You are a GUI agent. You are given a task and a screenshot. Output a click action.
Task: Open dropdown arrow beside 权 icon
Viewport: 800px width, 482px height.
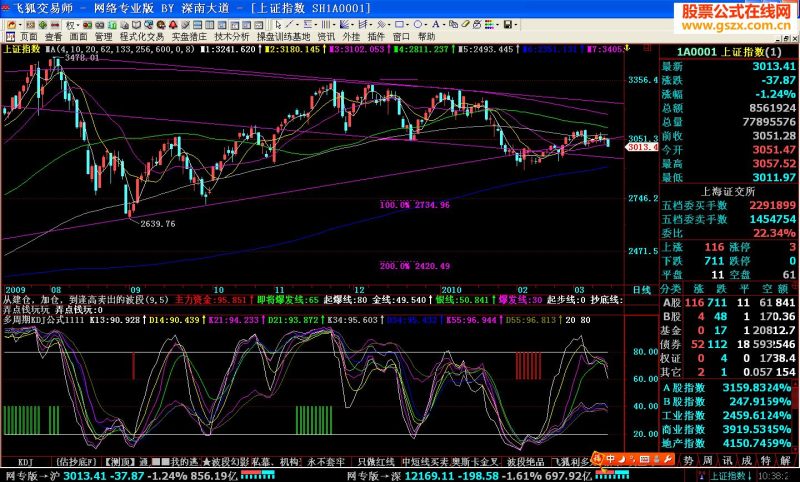pyautogui.click(x=78, y=24)
